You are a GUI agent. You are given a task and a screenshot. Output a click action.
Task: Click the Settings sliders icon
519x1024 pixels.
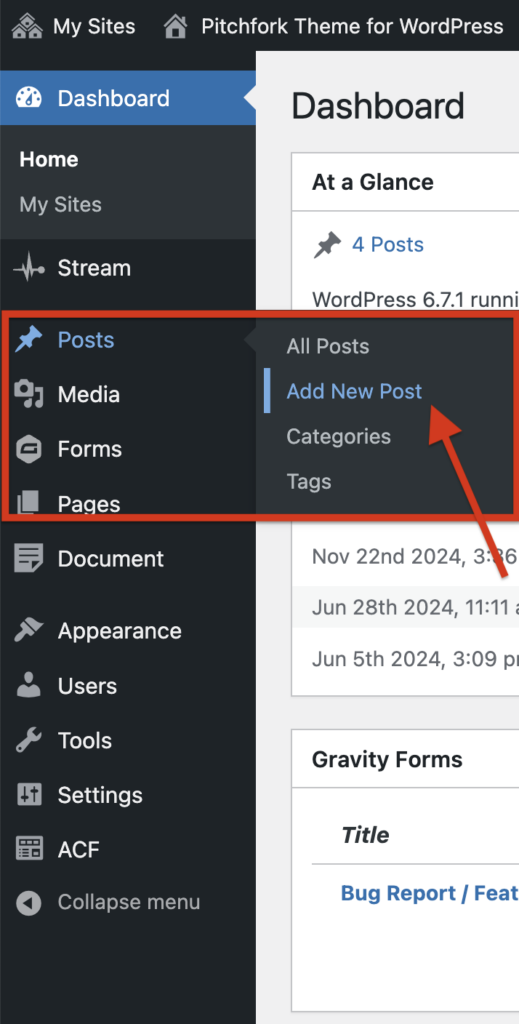(29, 795)
